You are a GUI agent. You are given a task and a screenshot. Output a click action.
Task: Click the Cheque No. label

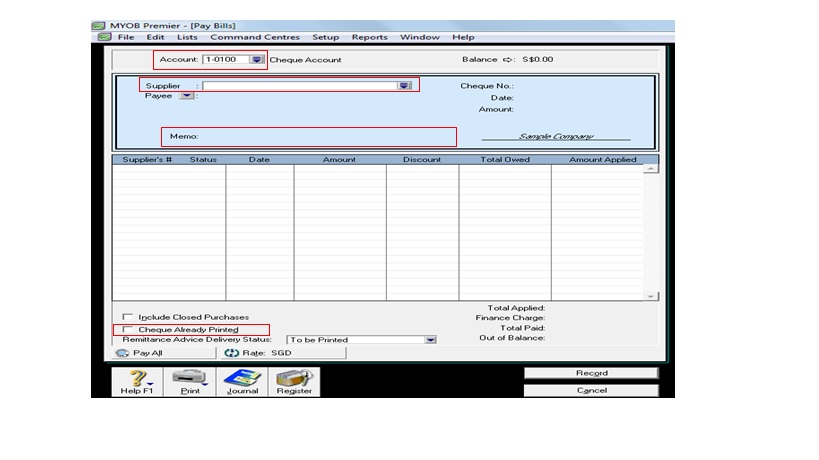click(487, 86)
